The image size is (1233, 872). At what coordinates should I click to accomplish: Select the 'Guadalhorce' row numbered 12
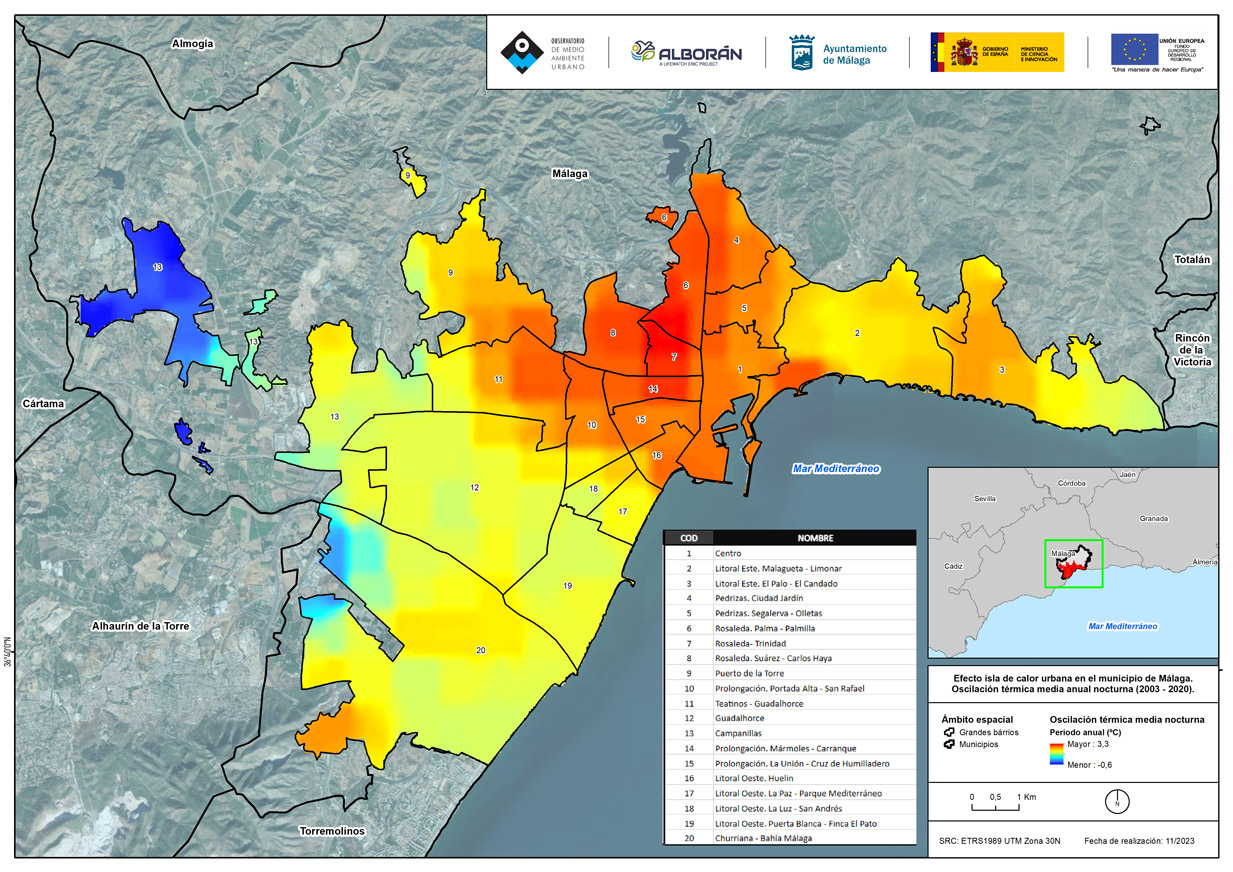[x=790, y=718]
